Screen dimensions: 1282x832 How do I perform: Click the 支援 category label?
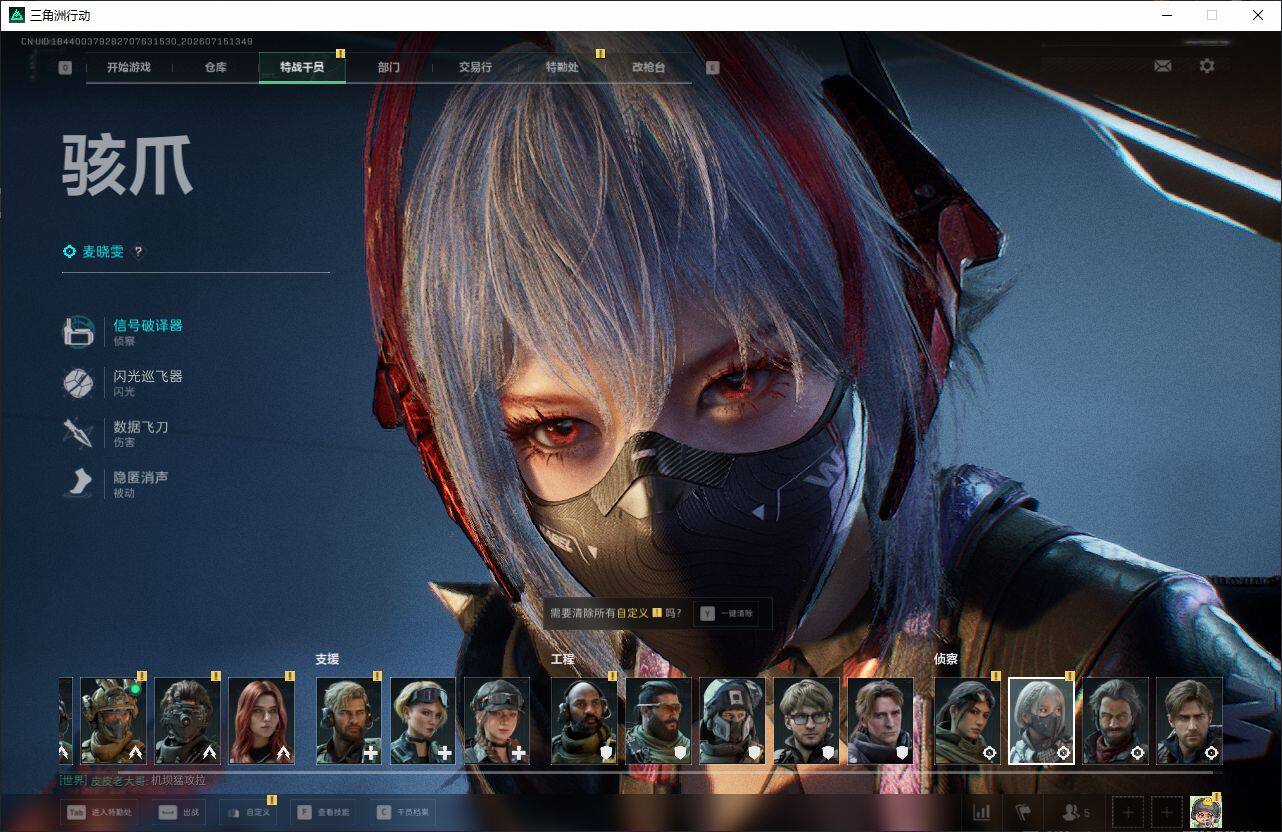pyautogui.click(x=327, y=659)
